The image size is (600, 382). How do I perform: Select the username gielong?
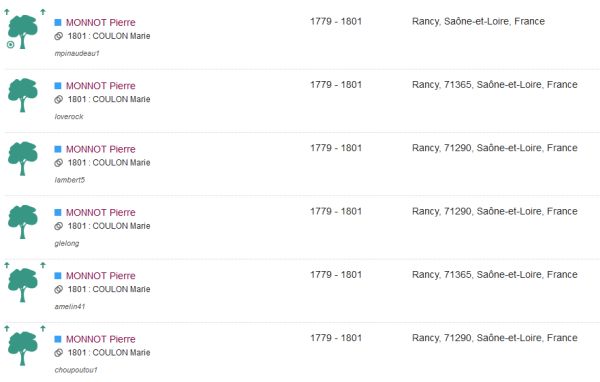coord(67,243)
